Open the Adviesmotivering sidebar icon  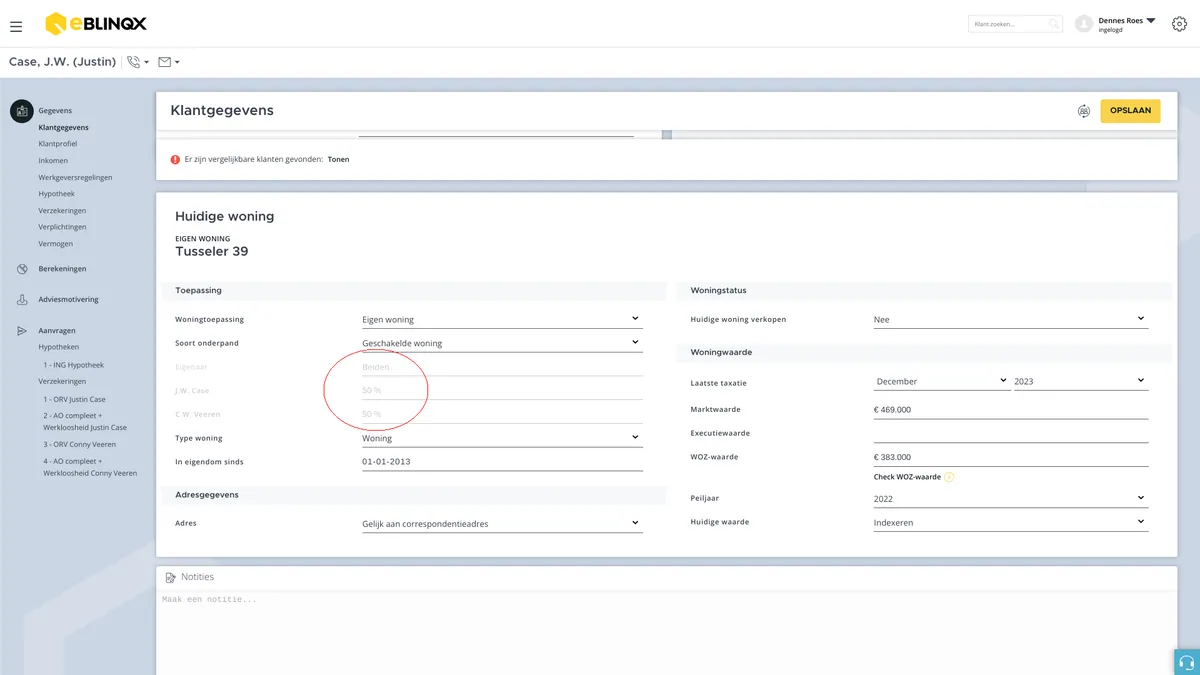(x=22, y=300)
